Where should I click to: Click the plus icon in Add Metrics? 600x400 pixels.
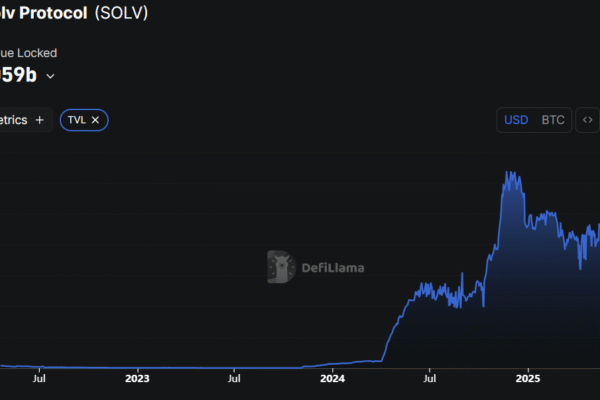40,120
